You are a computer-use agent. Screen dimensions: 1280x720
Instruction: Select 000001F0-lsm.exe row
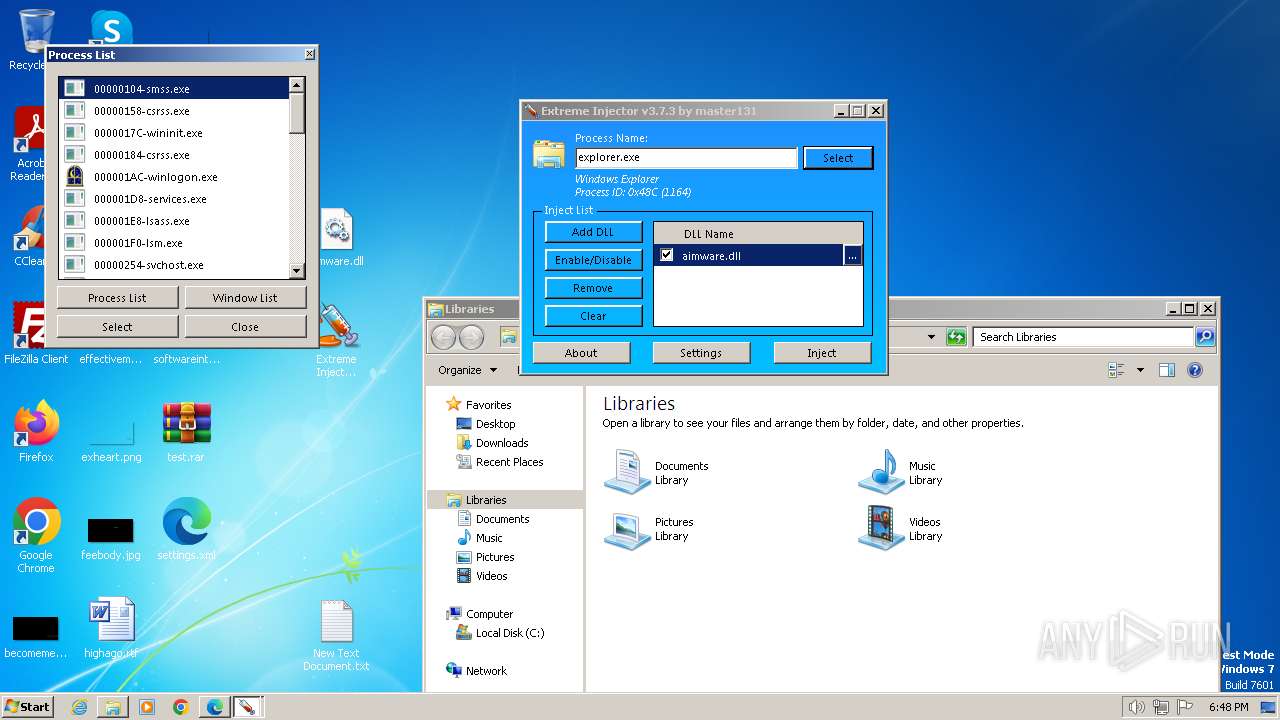(x=174, y=243)
